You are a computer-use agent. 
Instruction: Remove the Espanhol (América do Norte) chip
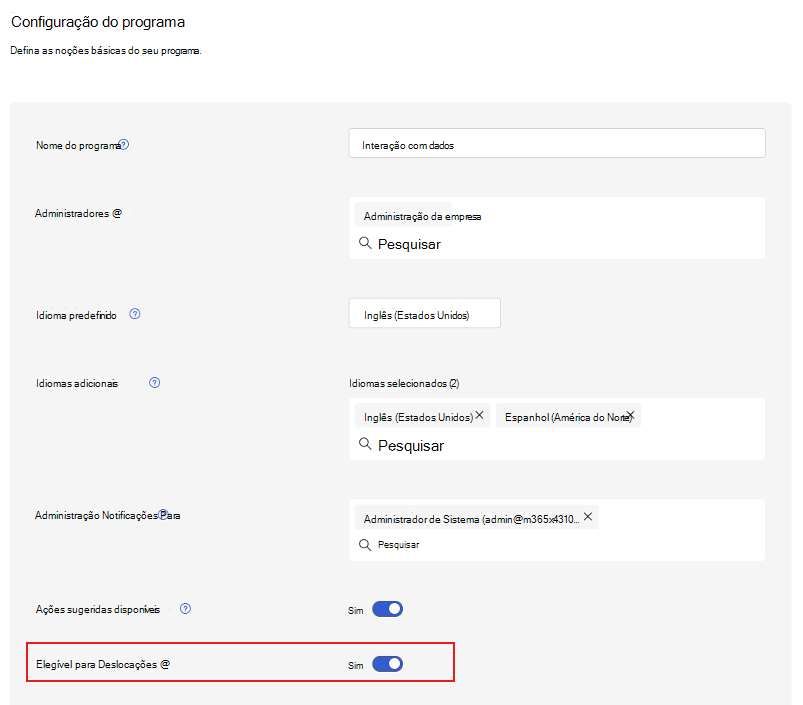coord(630,413)
